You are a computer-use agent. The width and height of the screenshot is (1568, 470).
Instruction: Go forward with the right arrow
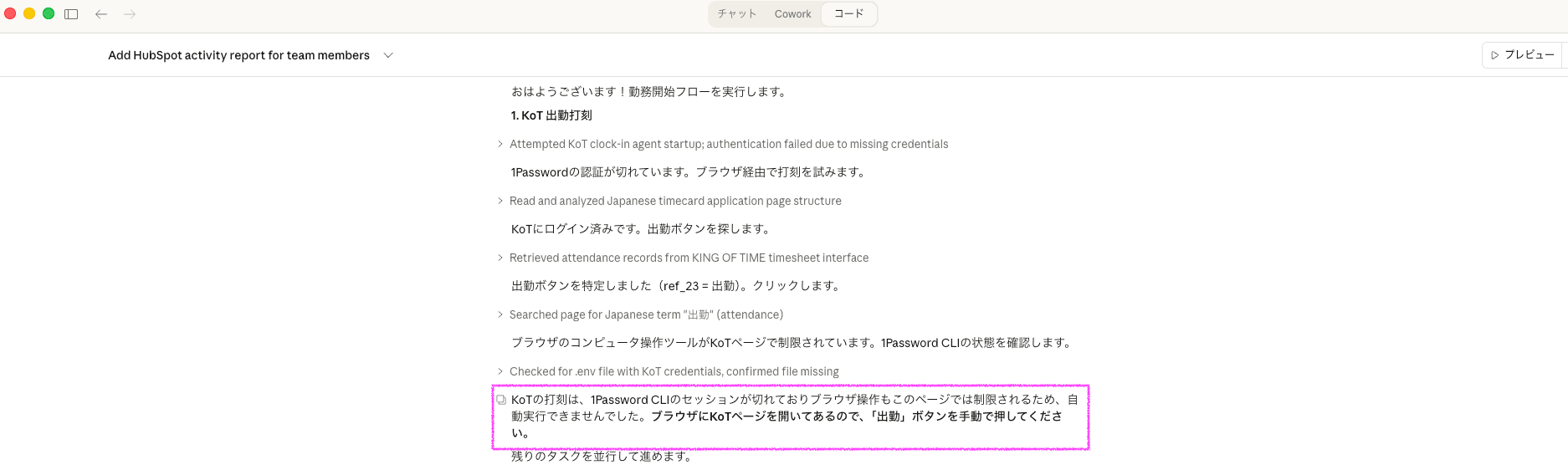[x=130, y=14]
